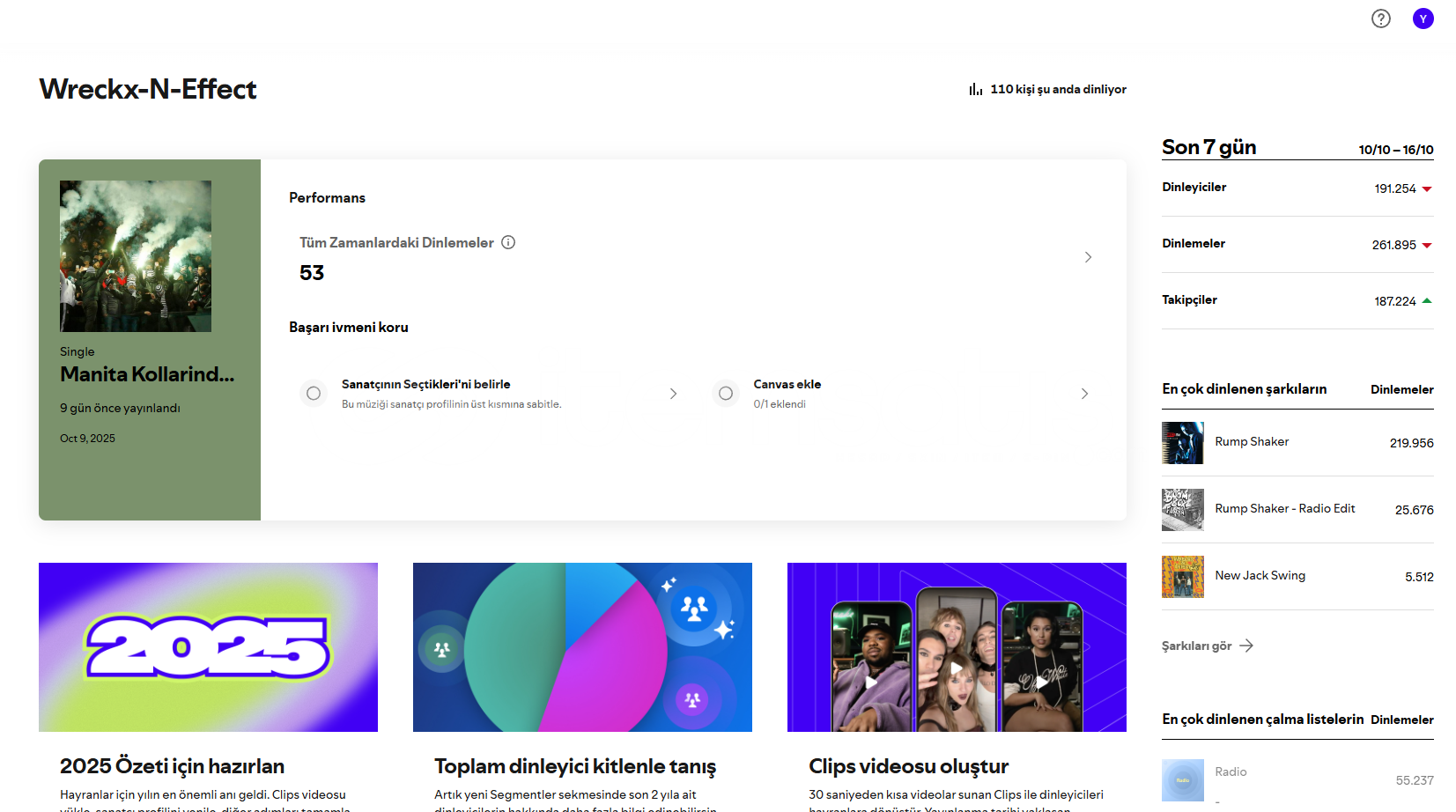Screen dimensions: 1456x812
Task: Click the Son 7 gün heading
Action: (x=1208, y=147)
